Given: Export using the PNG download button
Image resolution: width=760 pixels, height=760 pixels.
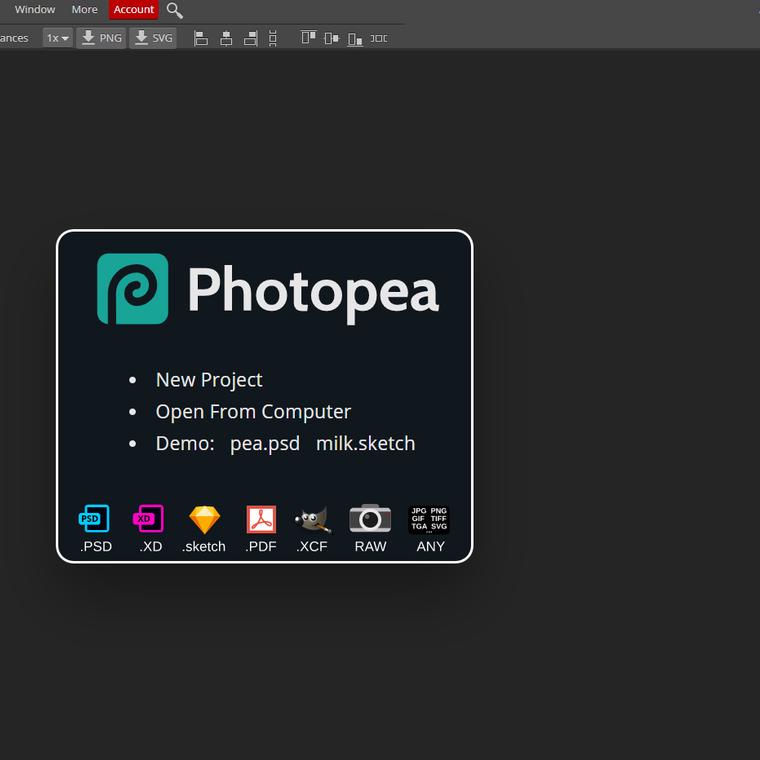Looking at the screenshot, I should [x=102, y=38].
